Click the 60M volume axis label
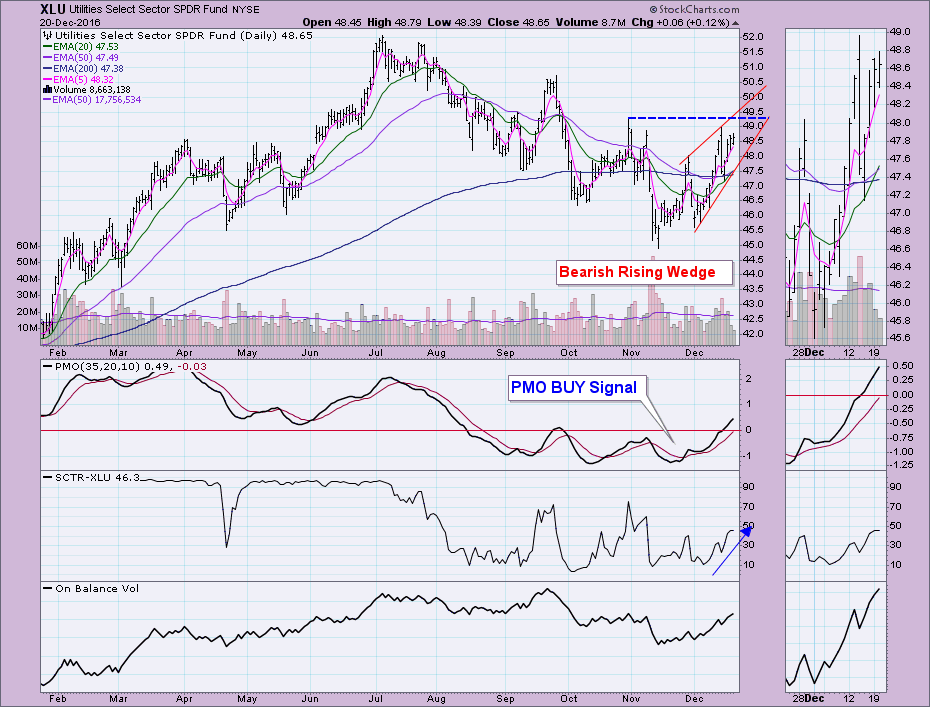 tap(27, 246)
